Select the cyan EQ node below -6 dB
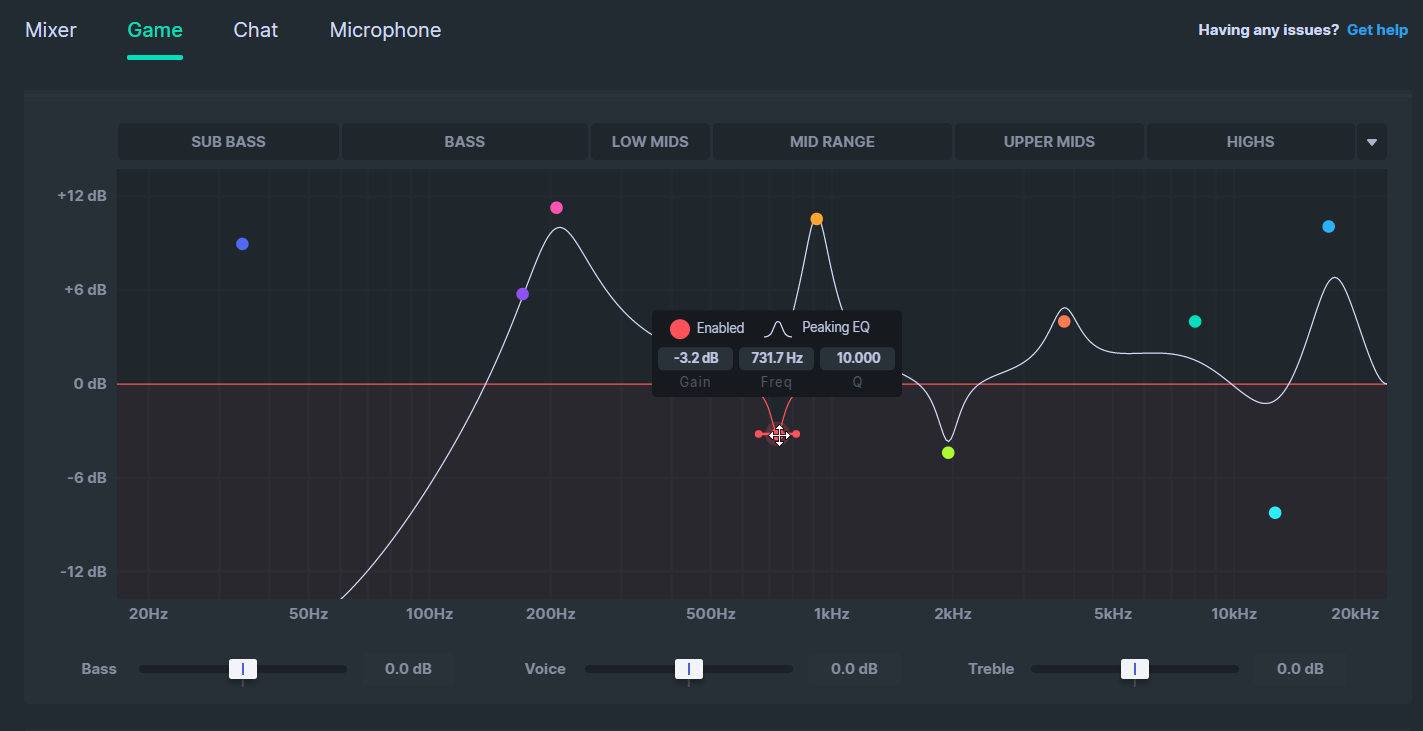 (1274, 513)
